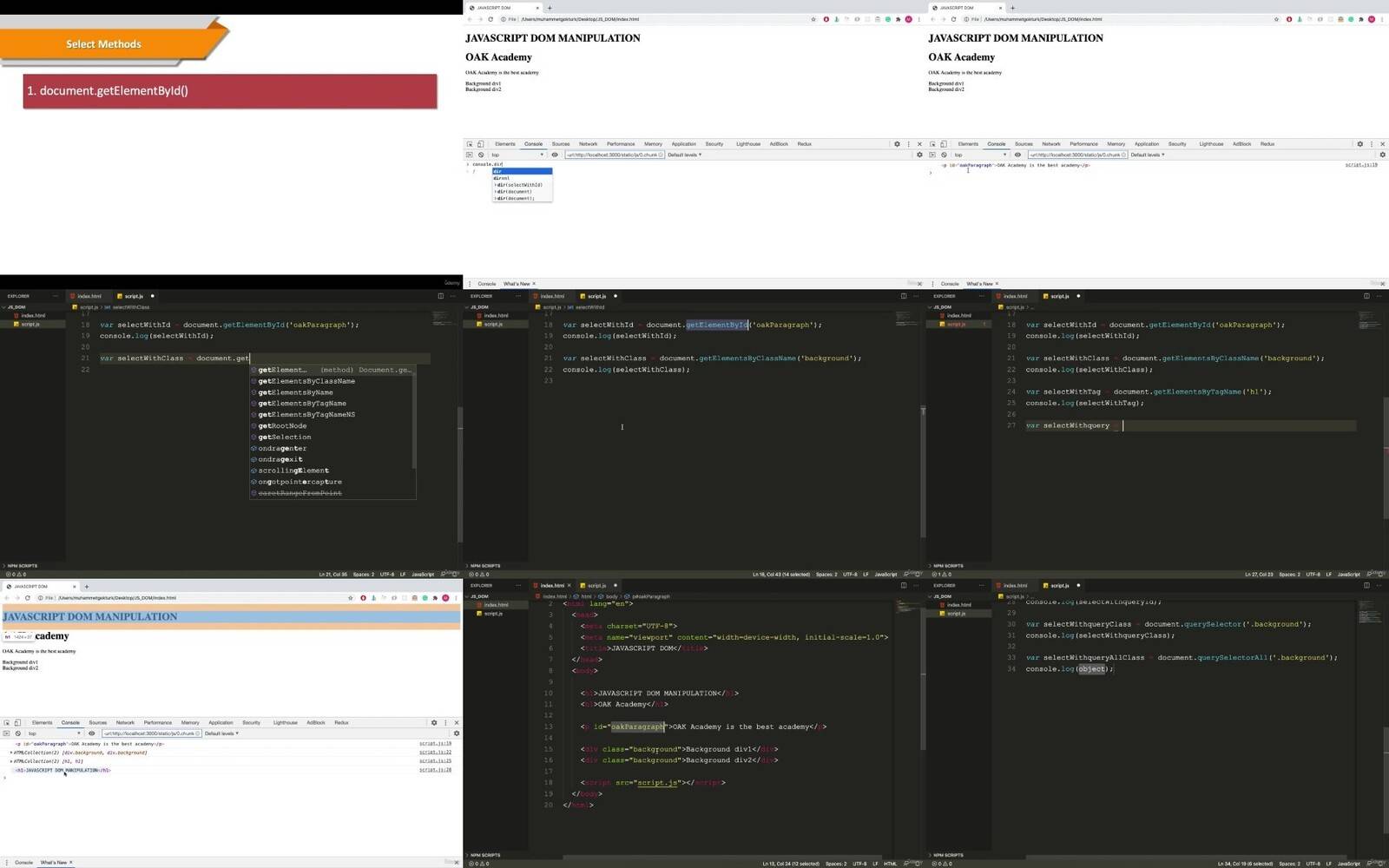1389x868 pixels.
Task: Click minimap in editor with getElementById selected
Action: pos(905,319)
